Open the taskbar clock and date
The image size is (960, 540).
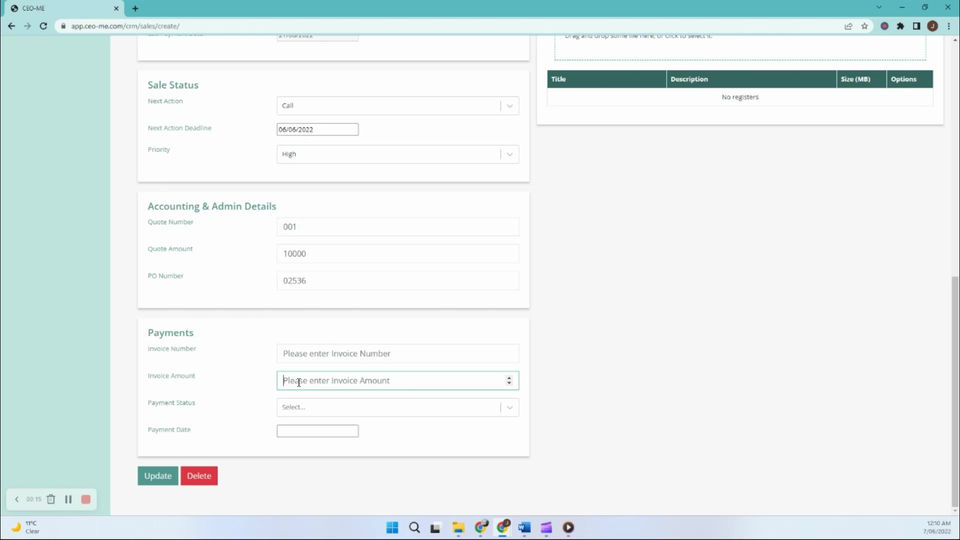937,527
